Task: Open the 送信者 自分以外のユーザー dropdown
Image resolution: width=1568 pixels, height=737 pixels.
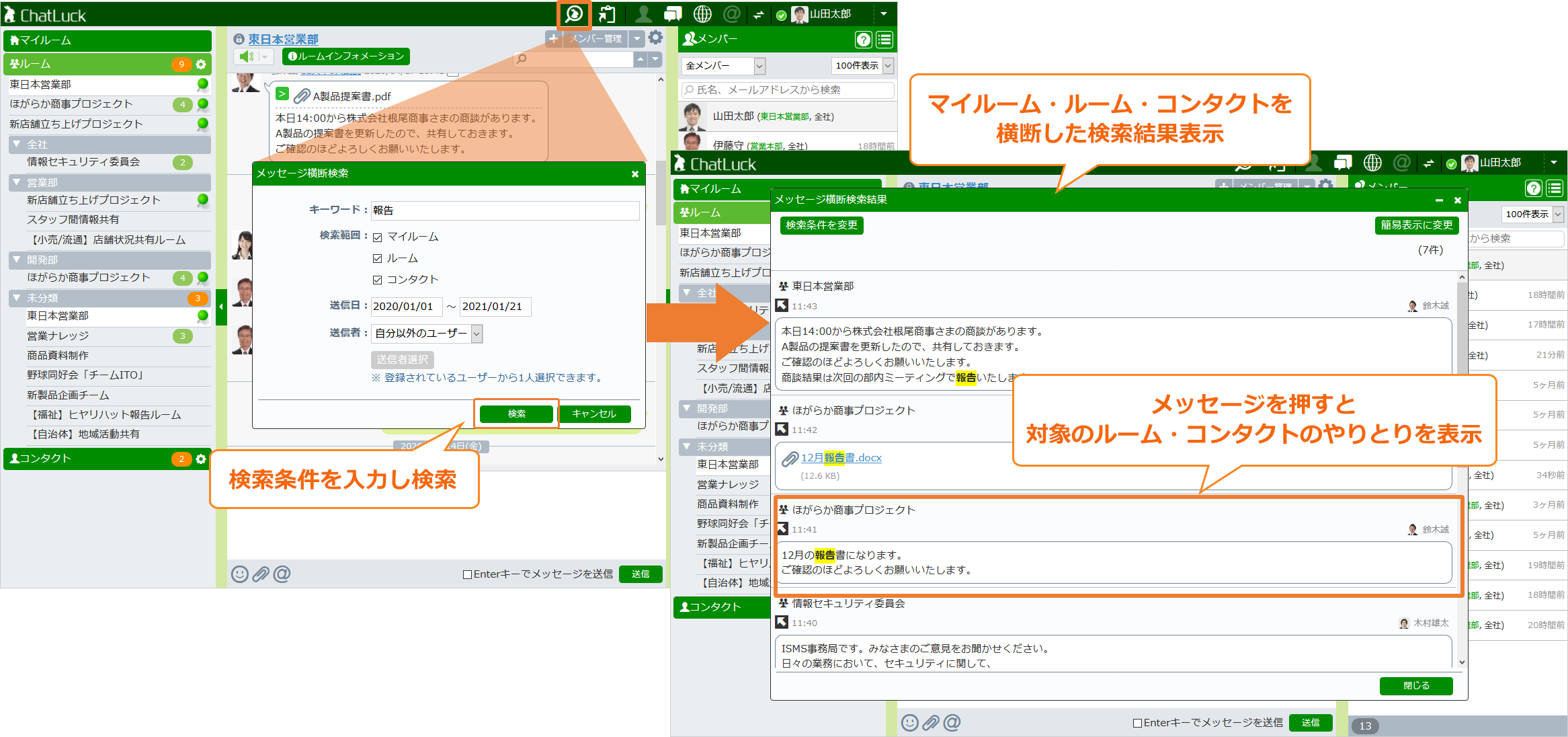Action: click(427, 334)
